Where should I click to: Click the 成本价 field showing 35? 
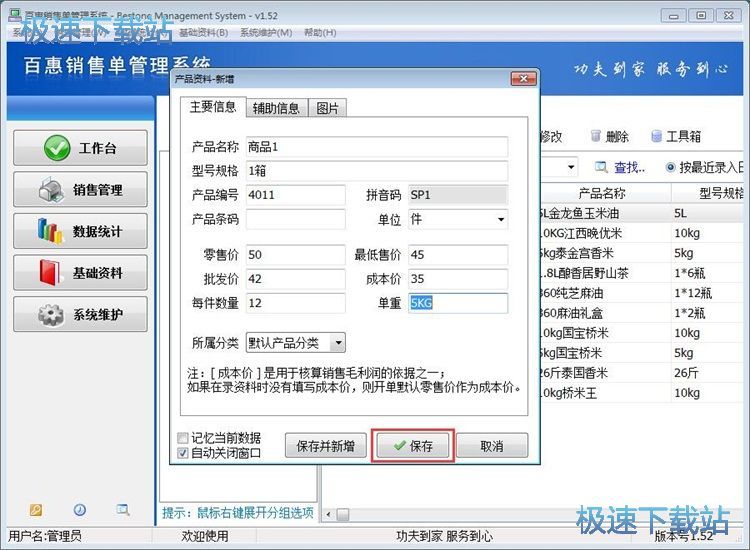tap(458, 279)
